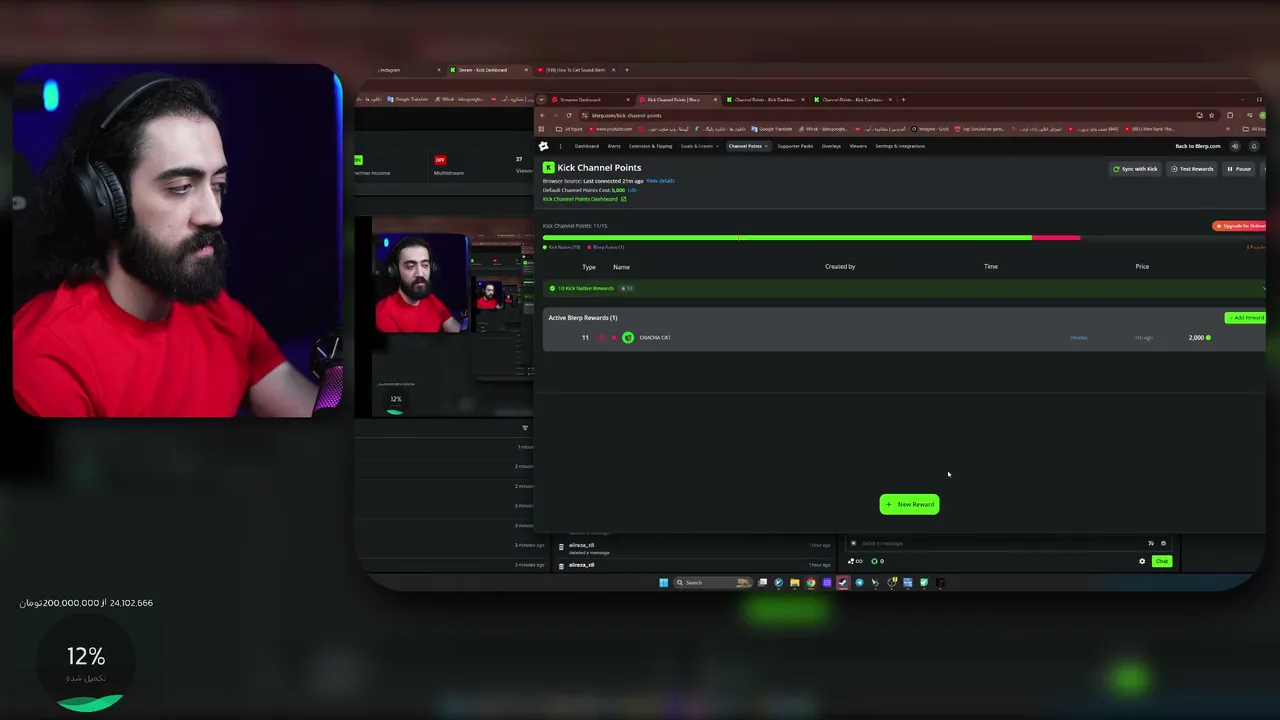The width and height of the screenshot is (1280, 720).
Task: Open the Kick Channel Points Dashboard link
Action: [580, 199]
